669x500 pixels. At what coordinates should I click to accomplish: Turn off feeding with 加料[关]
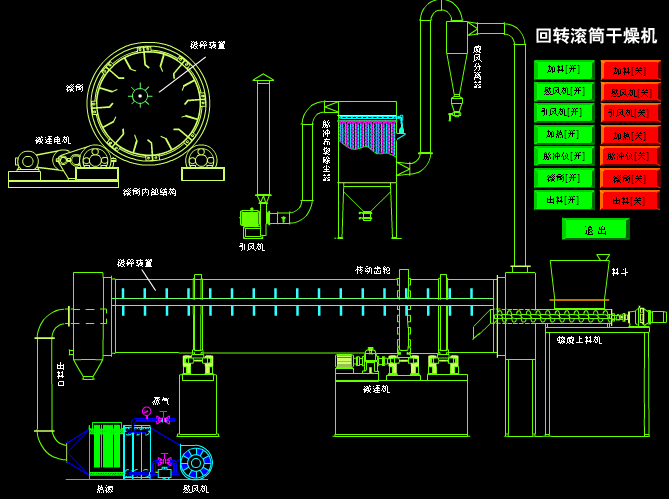pyautogui.click(x=630, y=70)
